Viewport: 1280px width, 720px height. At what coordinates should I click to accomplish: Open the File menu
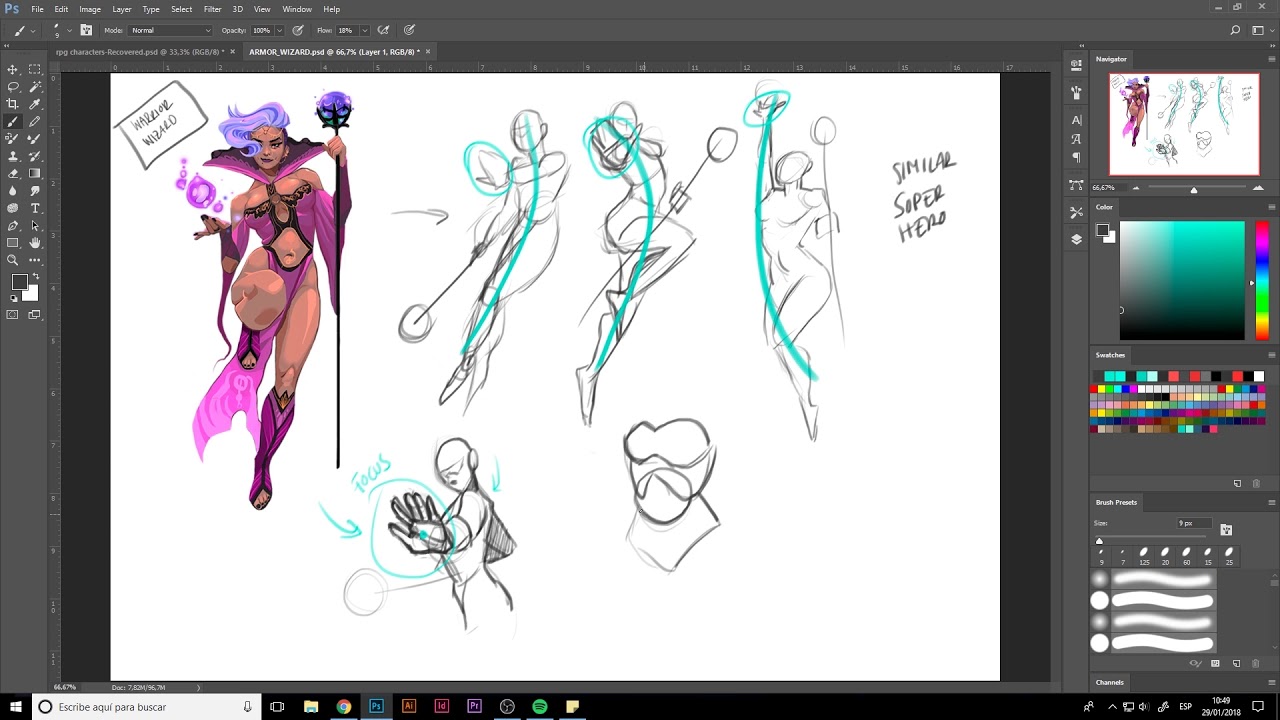[37, 9]
